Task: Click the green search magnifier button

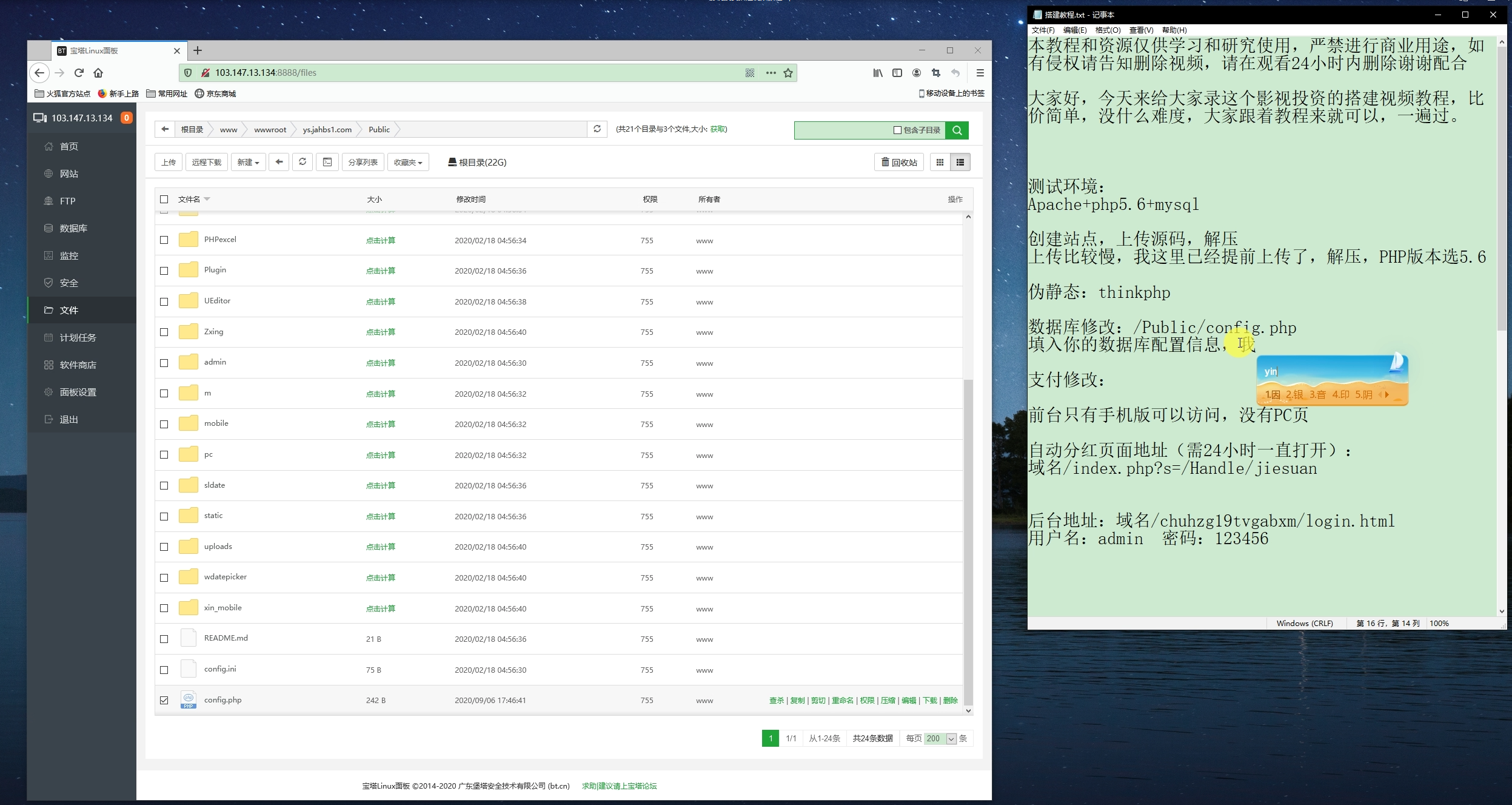Action: click(x=957, y=130)
